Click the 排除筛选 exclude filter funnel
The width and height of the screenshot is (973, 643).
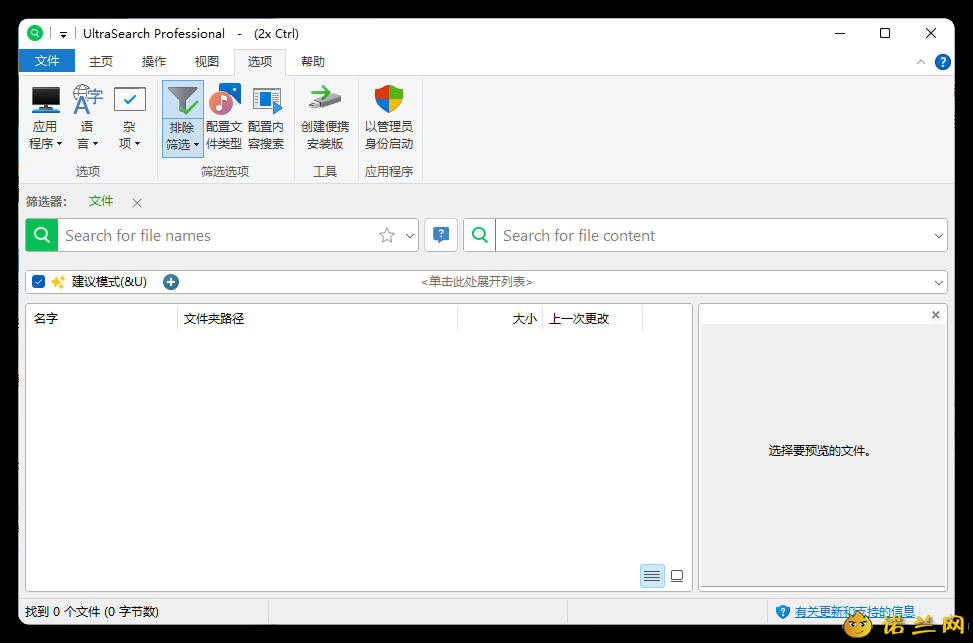pyautogui.click(x=182, y=100)
